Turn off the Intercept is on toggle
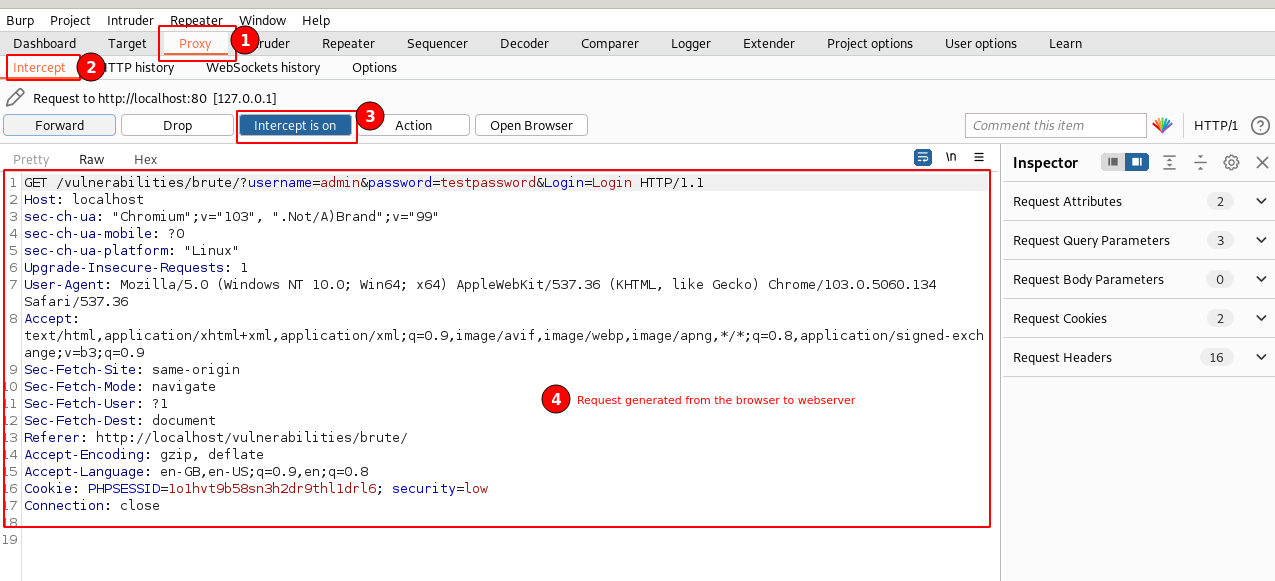The height and width of the screenshot is (581, 1275). [x=295, y=125]
